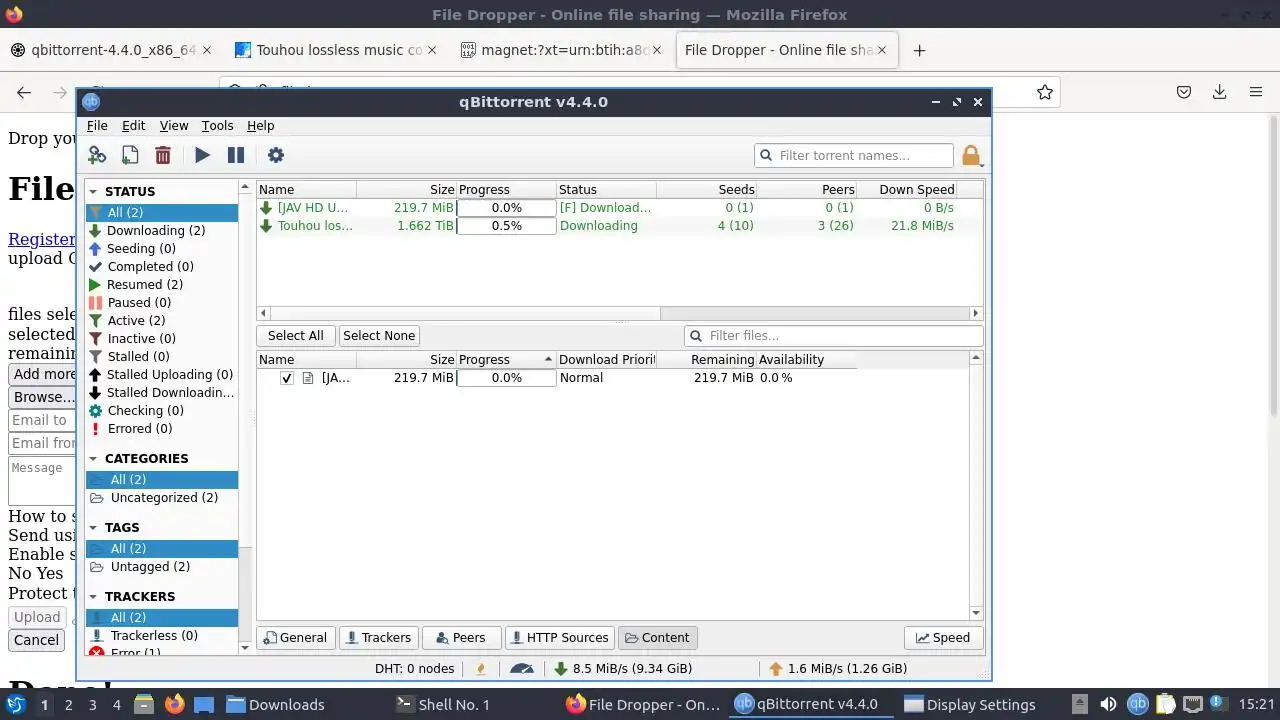Click the orange upload speed status icon

click(776, 669)
